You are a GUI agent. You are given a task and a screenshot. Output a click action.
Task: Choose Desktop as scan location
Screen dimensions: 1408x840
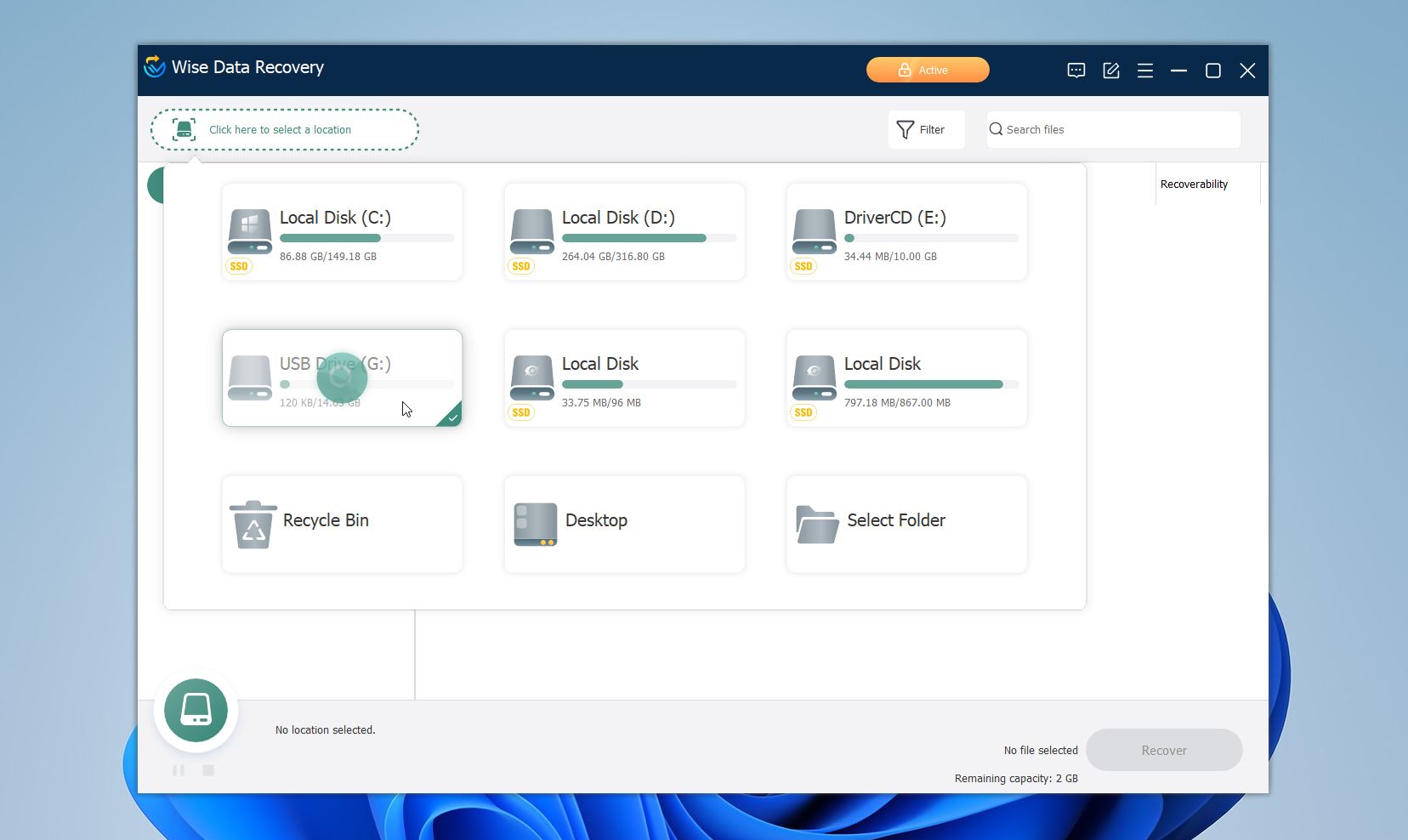624,524
